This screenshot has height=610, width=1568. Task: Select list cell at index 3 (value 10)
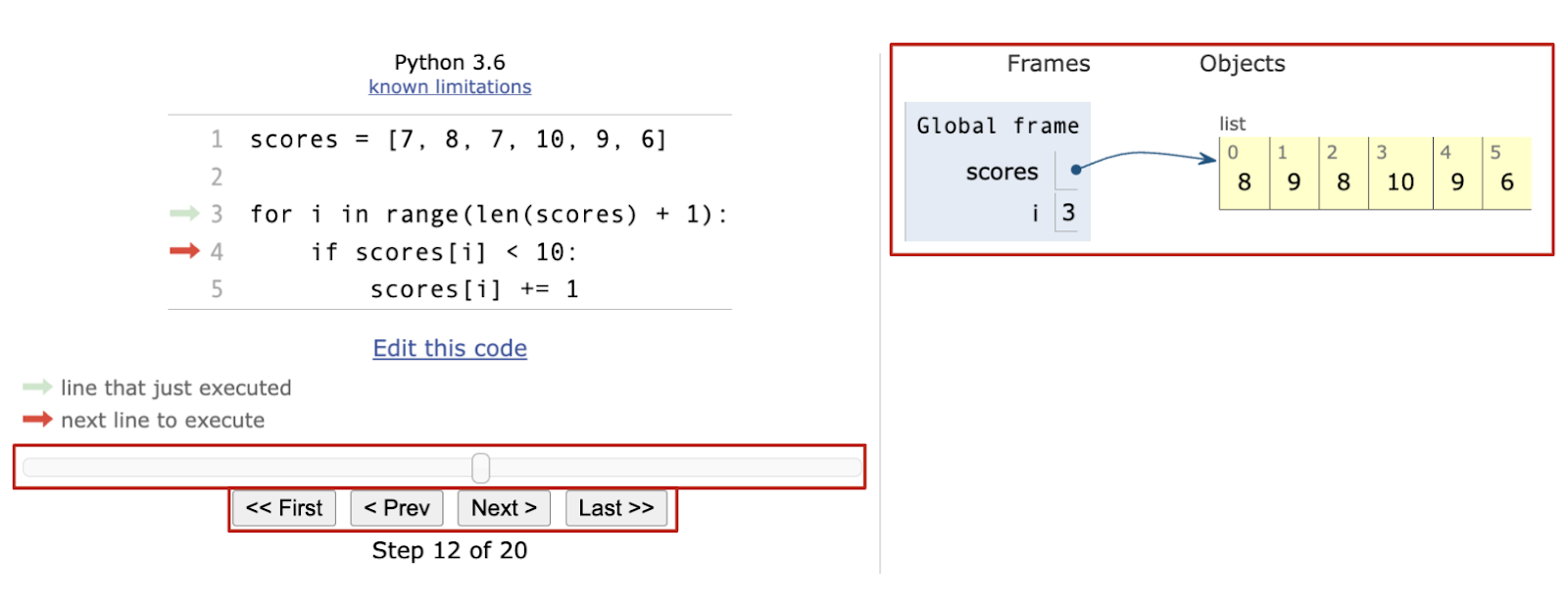(x=1399, y=175)
